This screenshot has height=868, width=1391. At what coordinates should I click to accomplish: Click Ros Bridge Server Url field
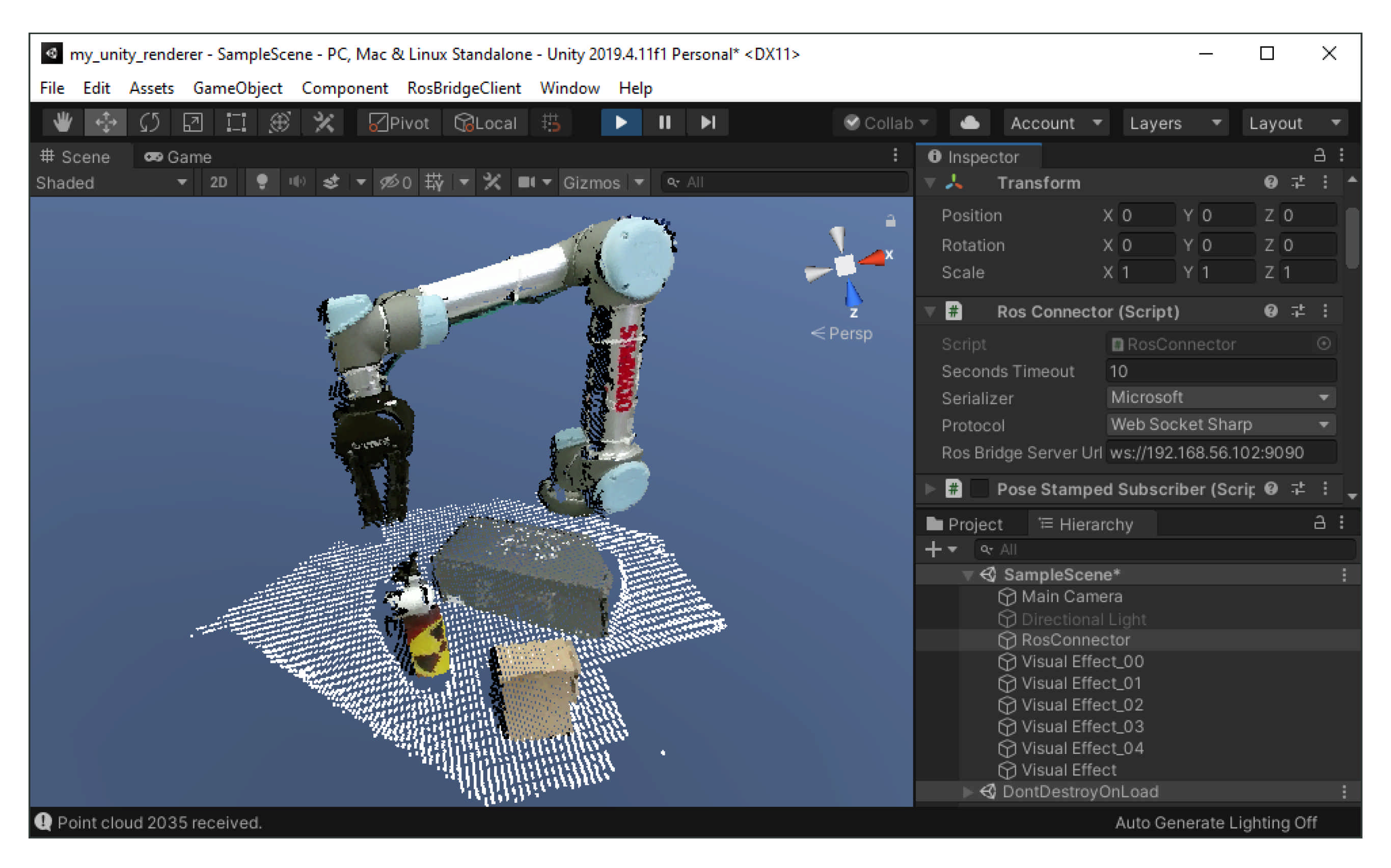coord(1221,453)
